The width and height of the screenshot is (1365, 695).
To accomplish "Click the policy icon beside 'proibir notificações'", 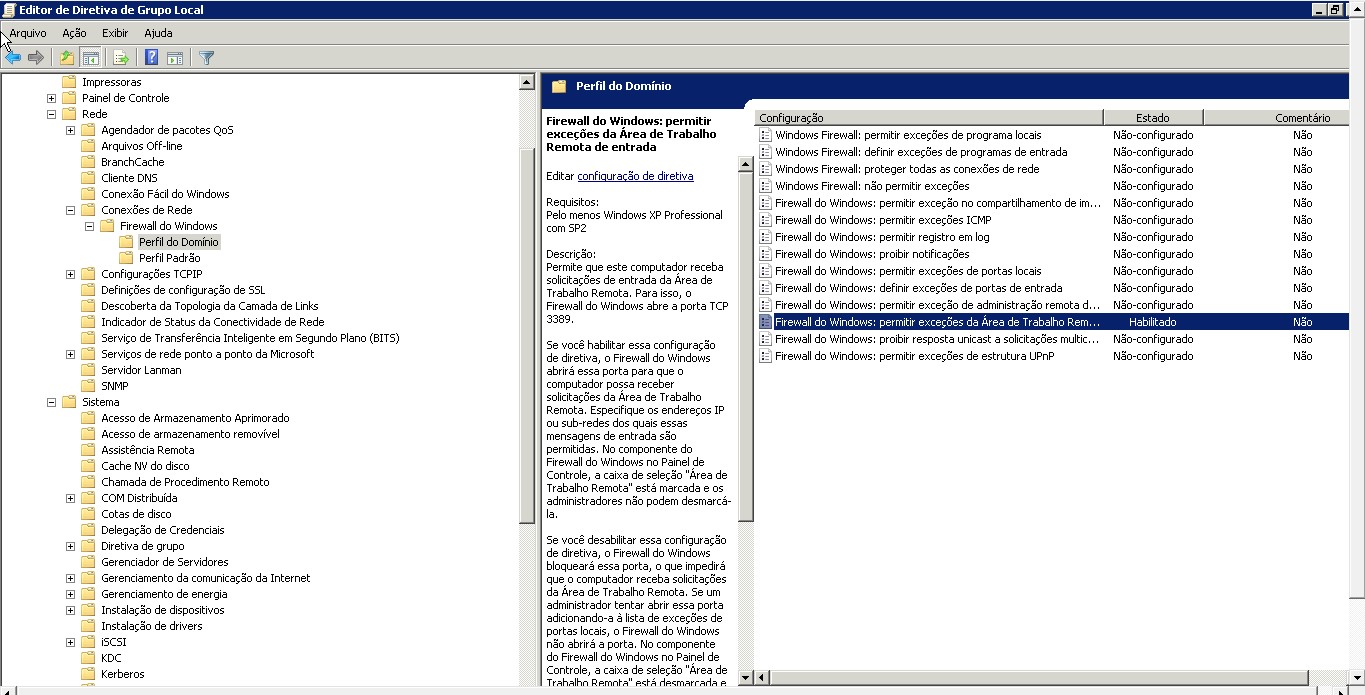I will [x=765, y=254].
